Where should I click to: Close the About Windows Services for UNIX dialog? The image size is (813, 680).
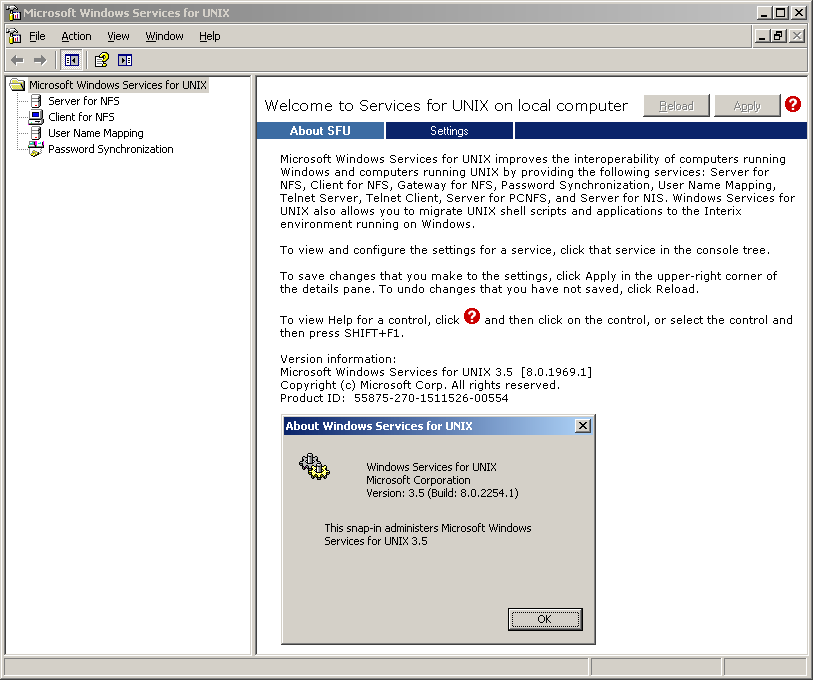[583, 426]
